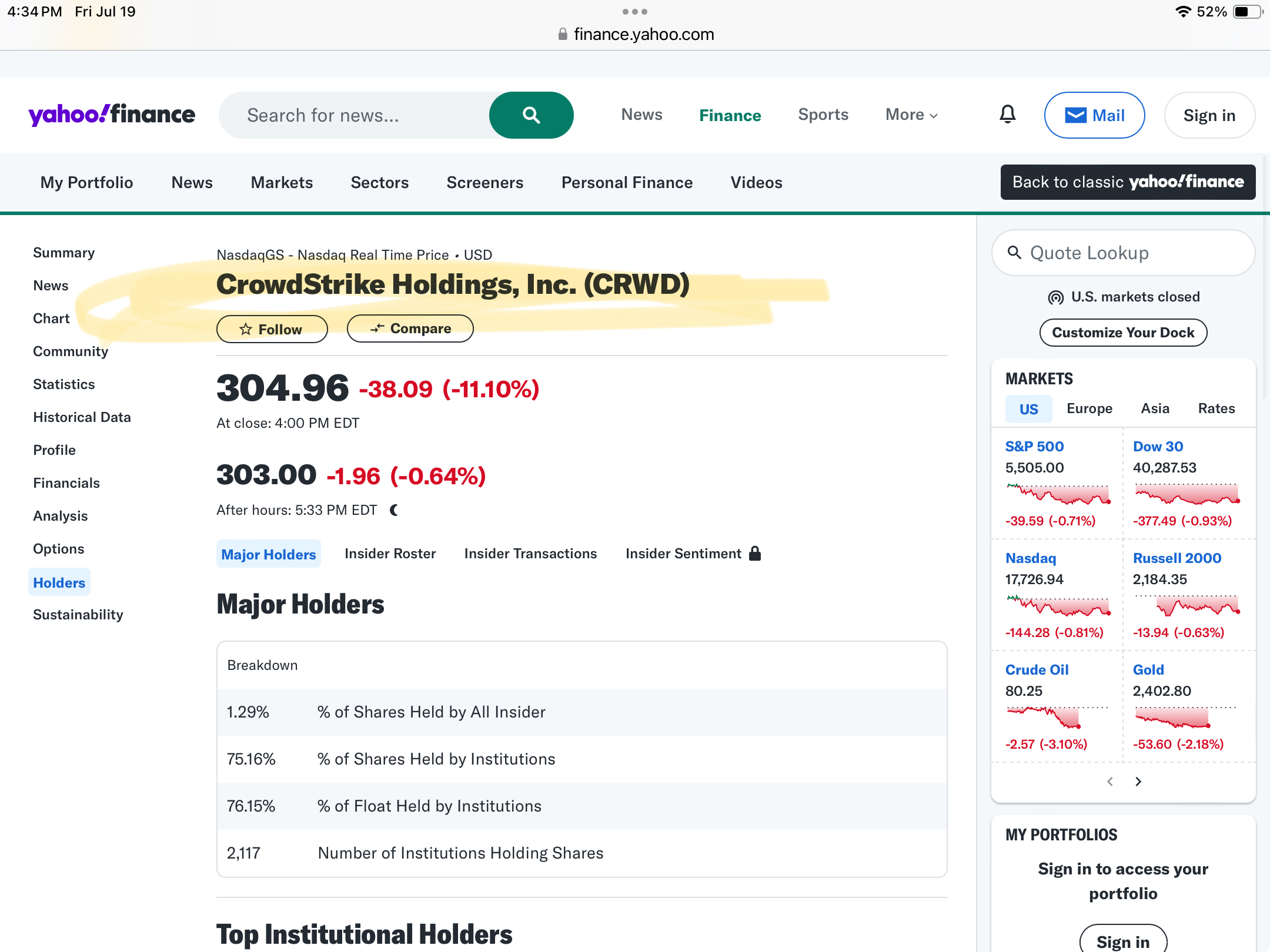1270x952 pixels.
Task: Open Sustainability in the left sidebar
Action: tap(78, 615)
